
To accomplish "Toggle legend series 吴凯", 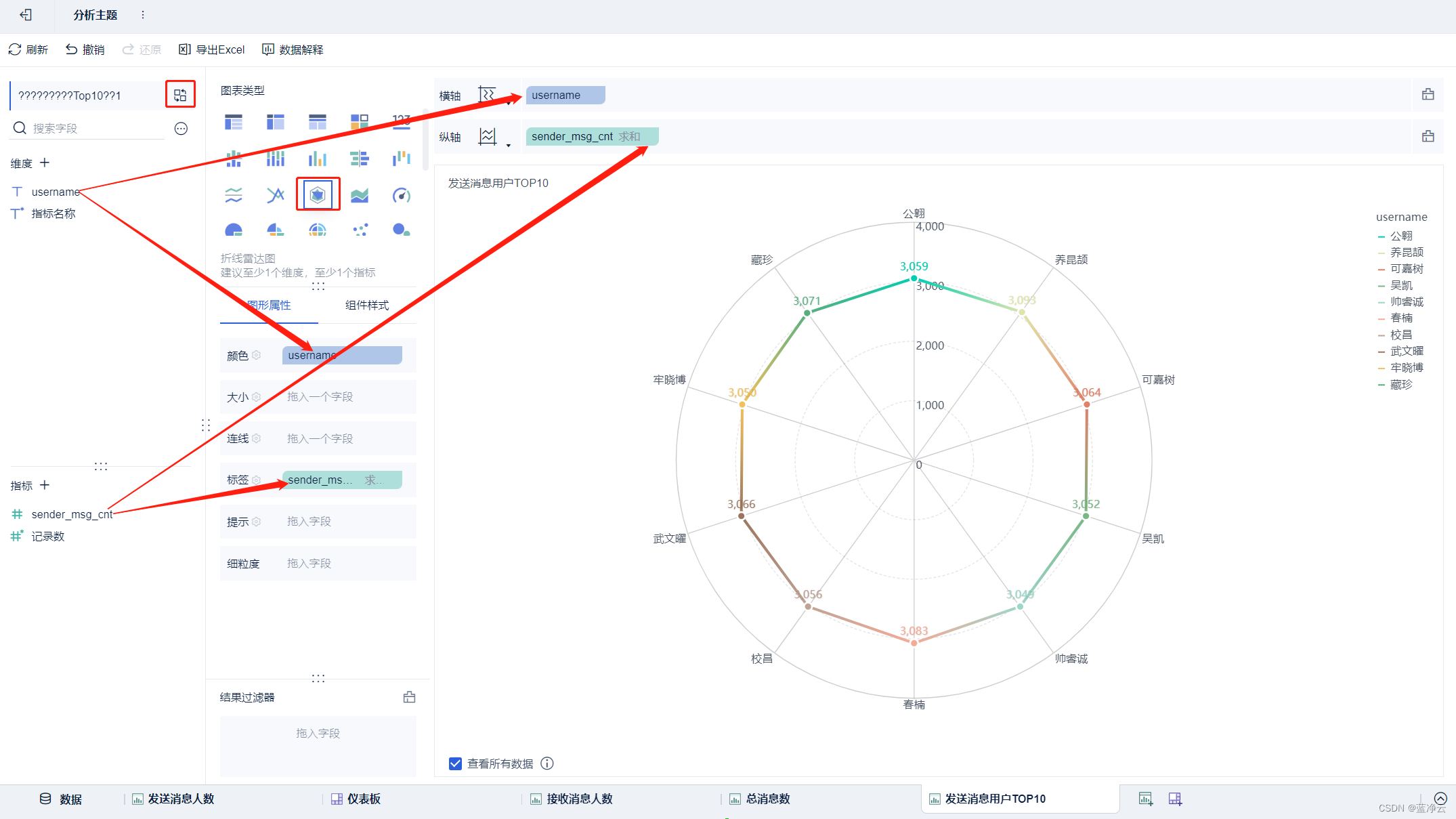I will pyautogui.click(x=1395, y=285).
